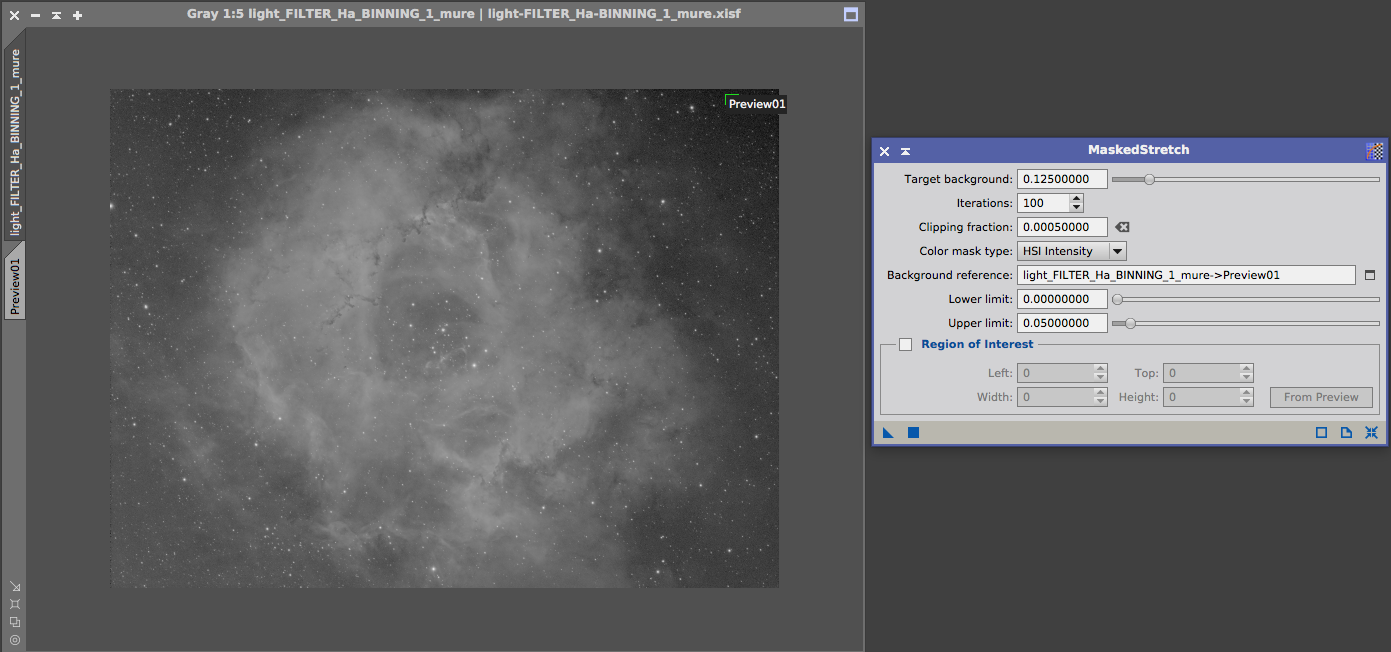1391x652 pixels.
Task: Decrease Iterations with the down arrow
Action: (1076, 208)
